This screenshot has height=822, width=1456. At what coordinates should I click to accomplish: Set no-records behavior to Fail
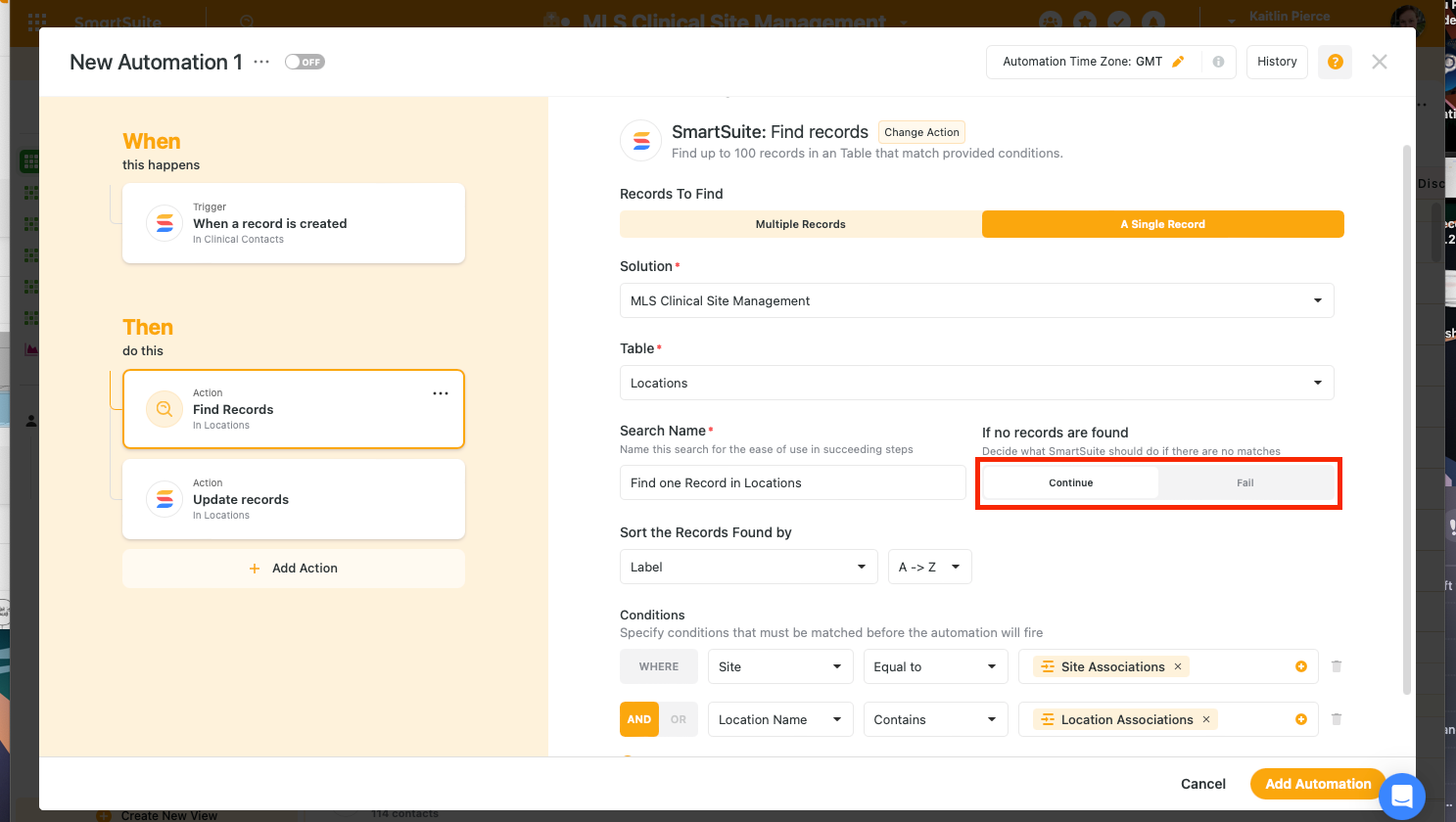pyautogui.click(x=1245, y=482)
